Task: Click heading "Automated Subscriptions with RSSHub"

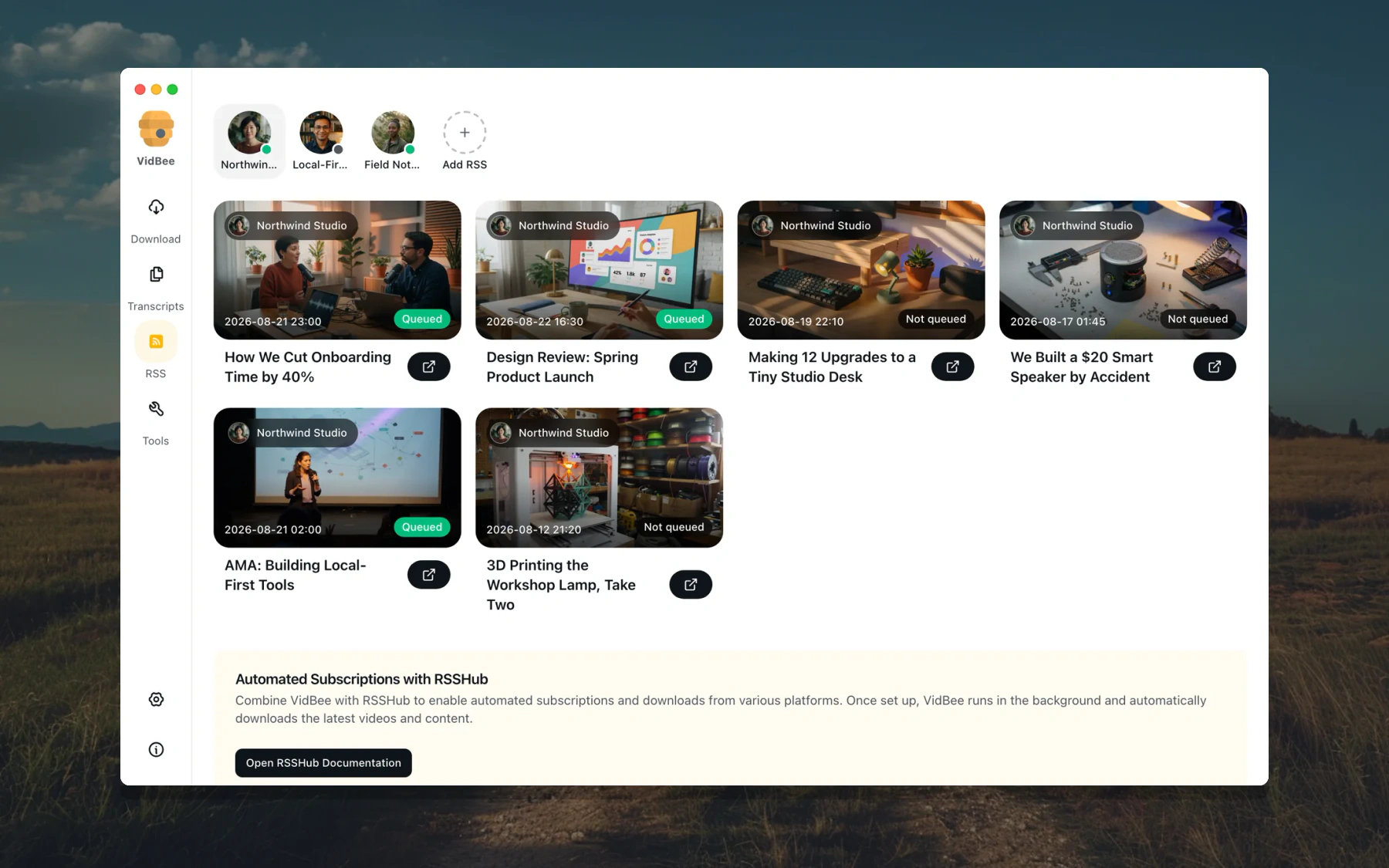Action: click(x=362, y=679)
